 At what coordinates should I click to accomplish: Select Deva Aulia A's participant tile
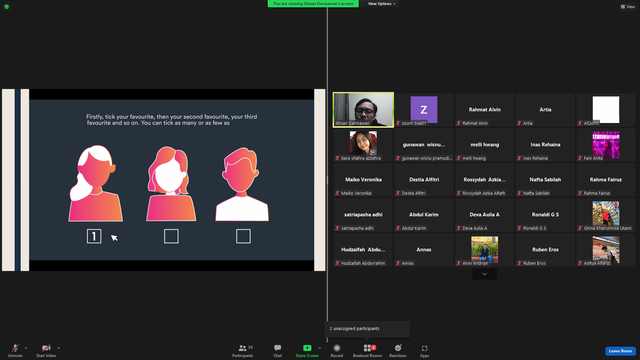[484, 215]
